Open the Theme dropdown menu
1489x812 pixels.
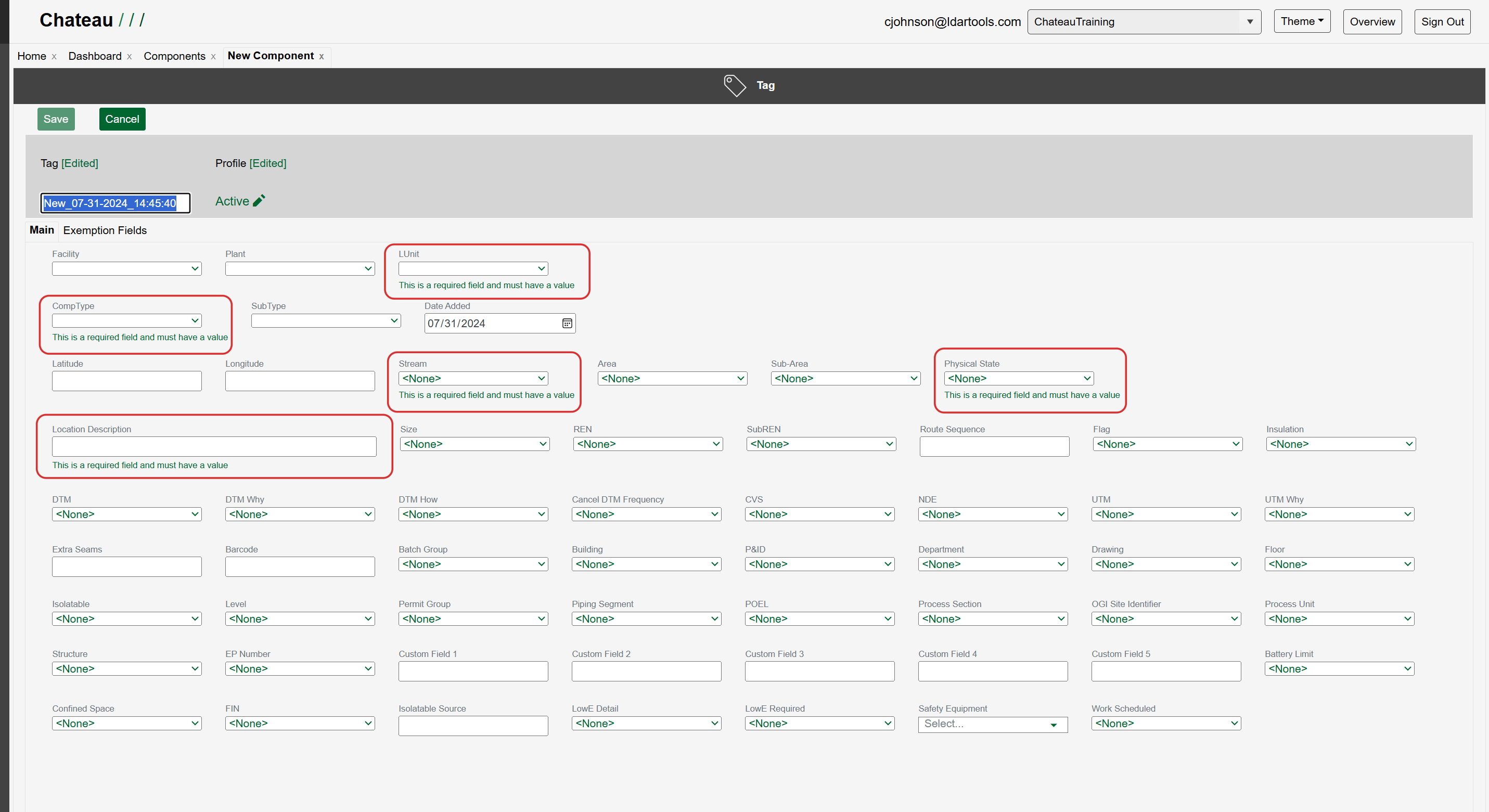click(1302, 21)
